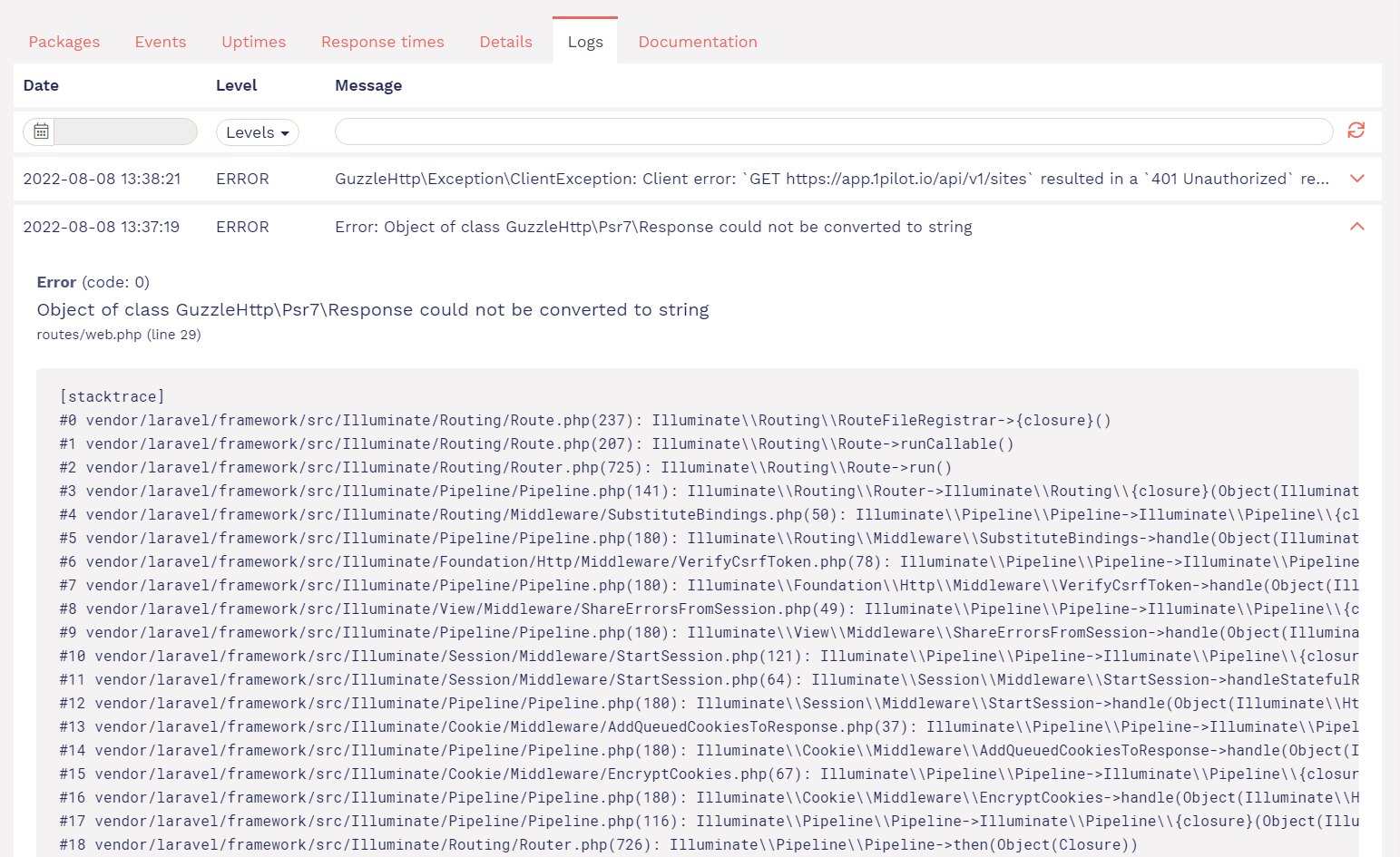The height and width of the screenshot is (857, 1400).
Task: Select the 'Error: Object of class' row message
Action: point(653,227)
